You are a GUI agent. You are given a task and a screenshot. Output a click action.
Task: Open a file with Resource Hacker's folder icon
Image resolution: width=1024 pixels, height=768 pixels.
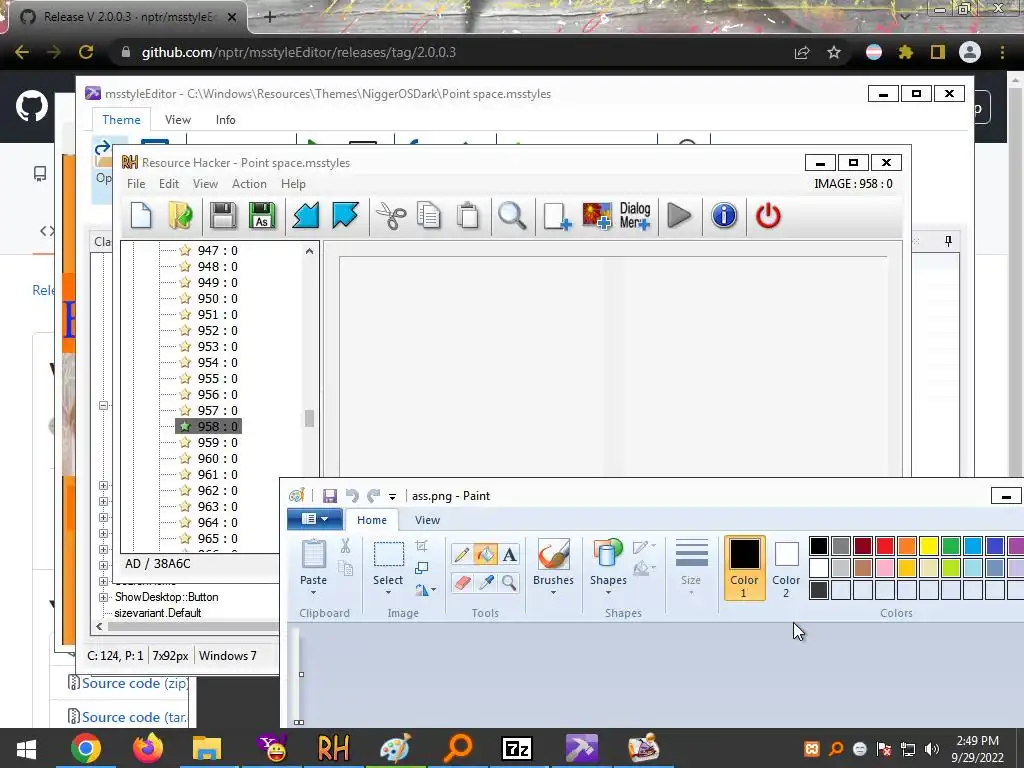click(180, 216)
